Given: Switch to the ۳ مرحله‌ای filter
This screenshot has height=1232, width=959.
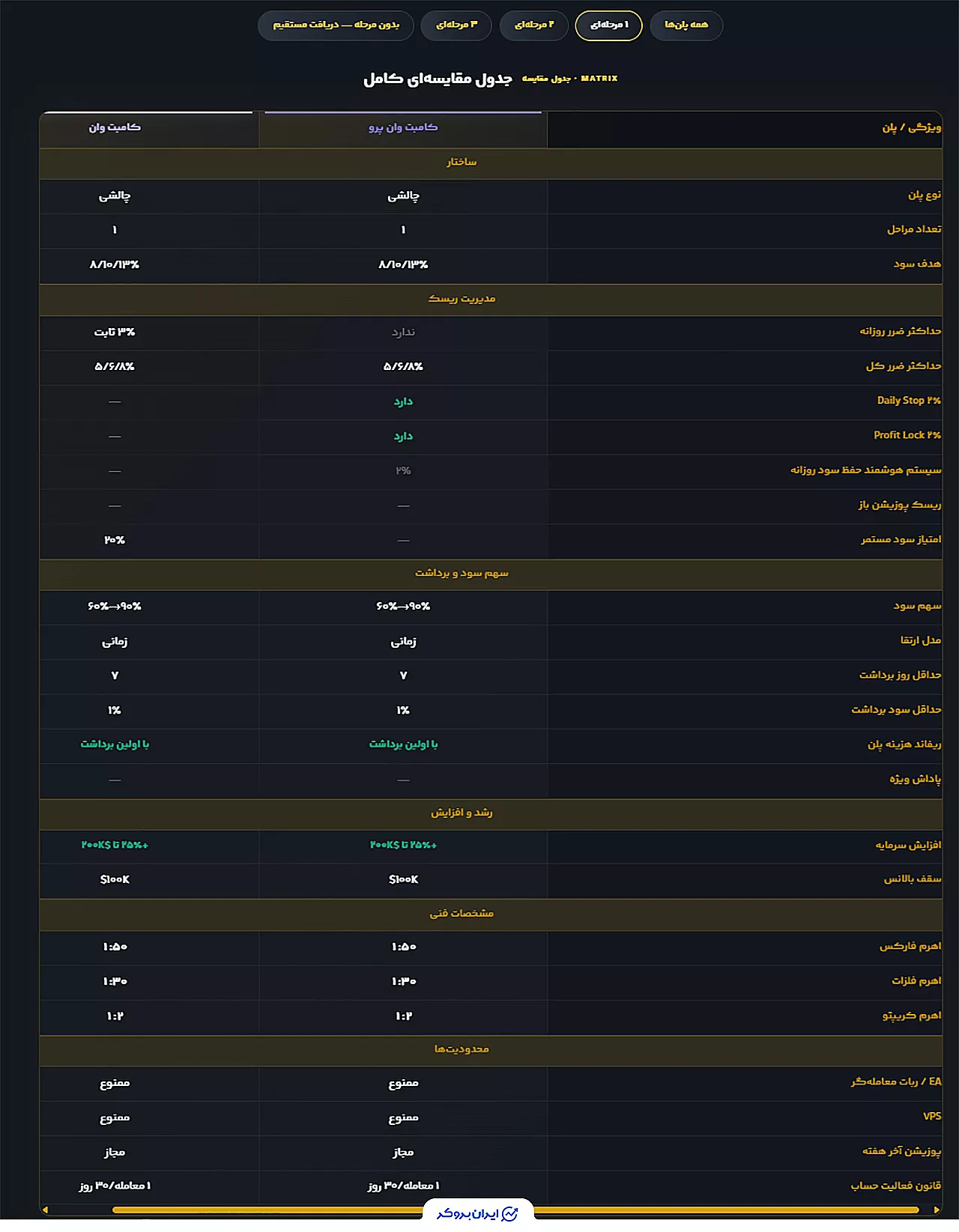Looking at the screenshot, I should (x=456, y=25).
